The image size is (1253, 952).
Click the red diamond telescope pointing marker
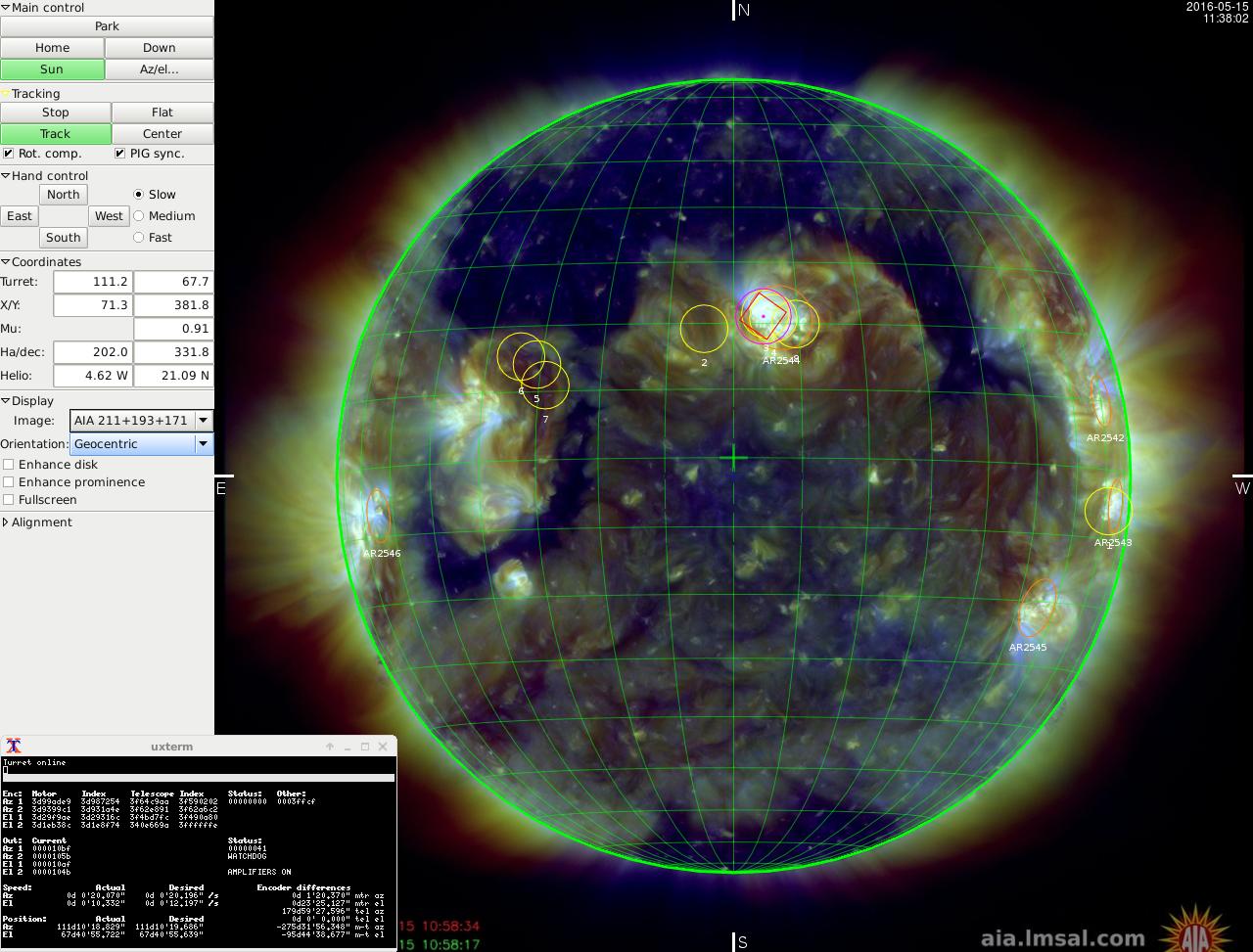click(x=763, y=315)
